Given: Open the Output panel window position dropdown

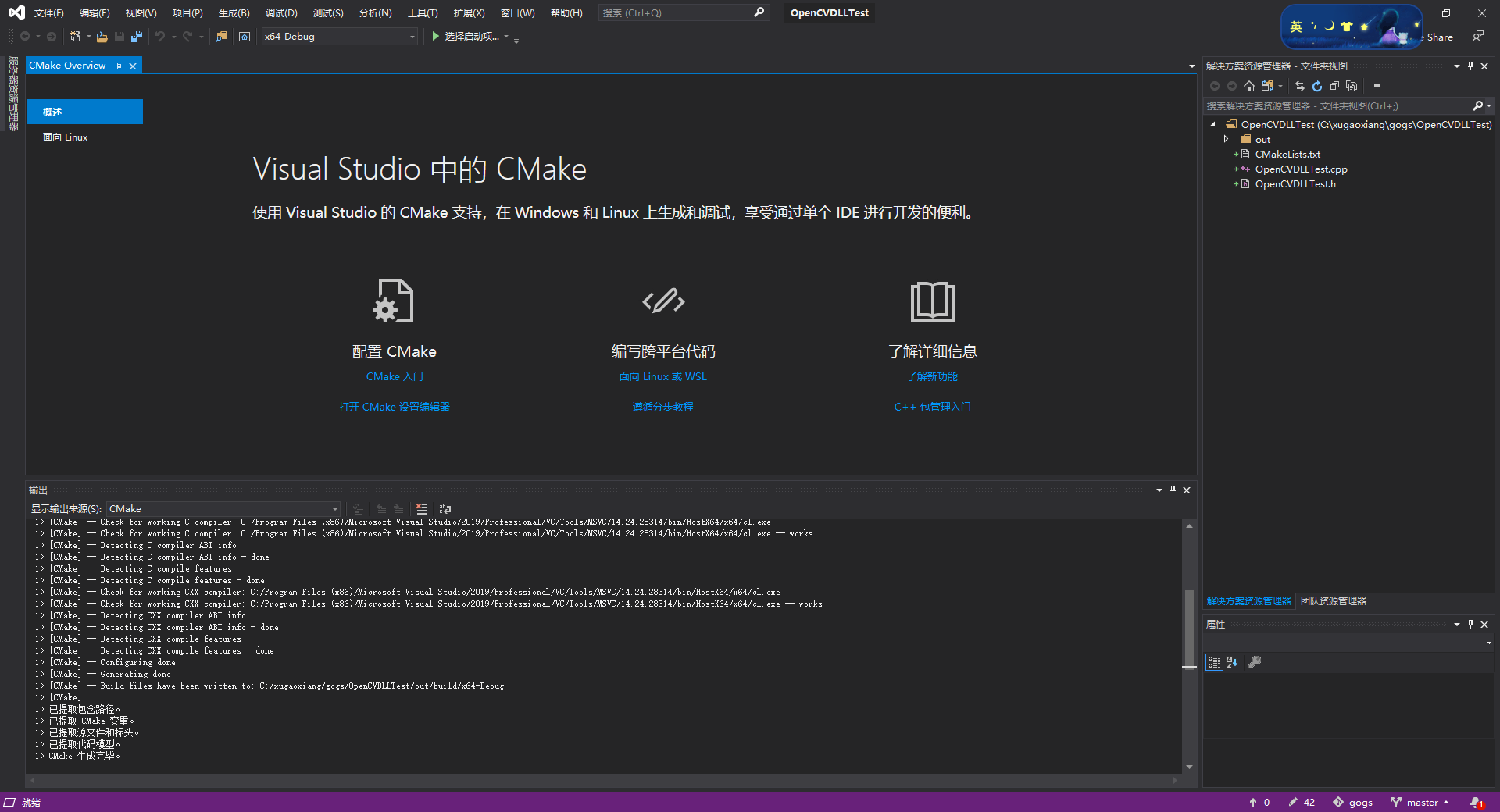Looking at the screenshot, I should [x=1159, y=490].
